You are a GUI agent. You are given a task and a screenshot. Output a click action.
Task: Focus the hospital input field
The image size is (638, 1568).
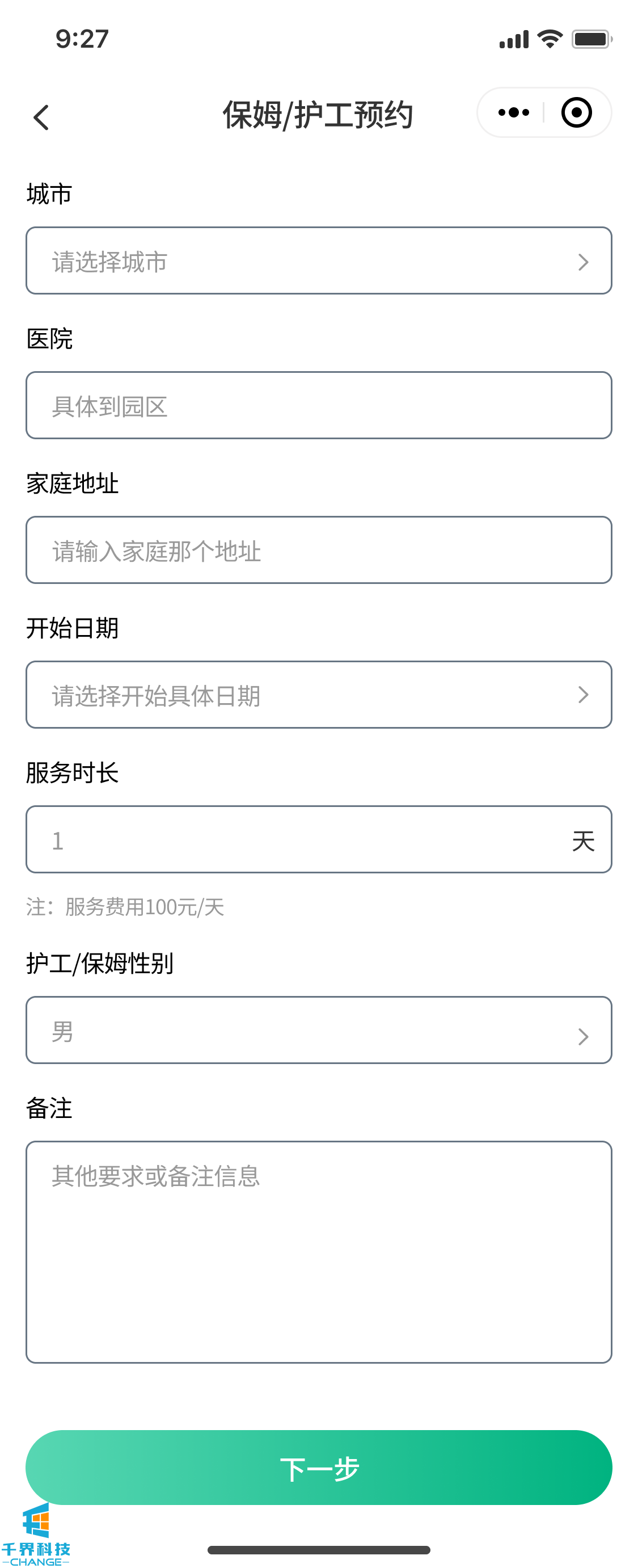coord(319,405)
